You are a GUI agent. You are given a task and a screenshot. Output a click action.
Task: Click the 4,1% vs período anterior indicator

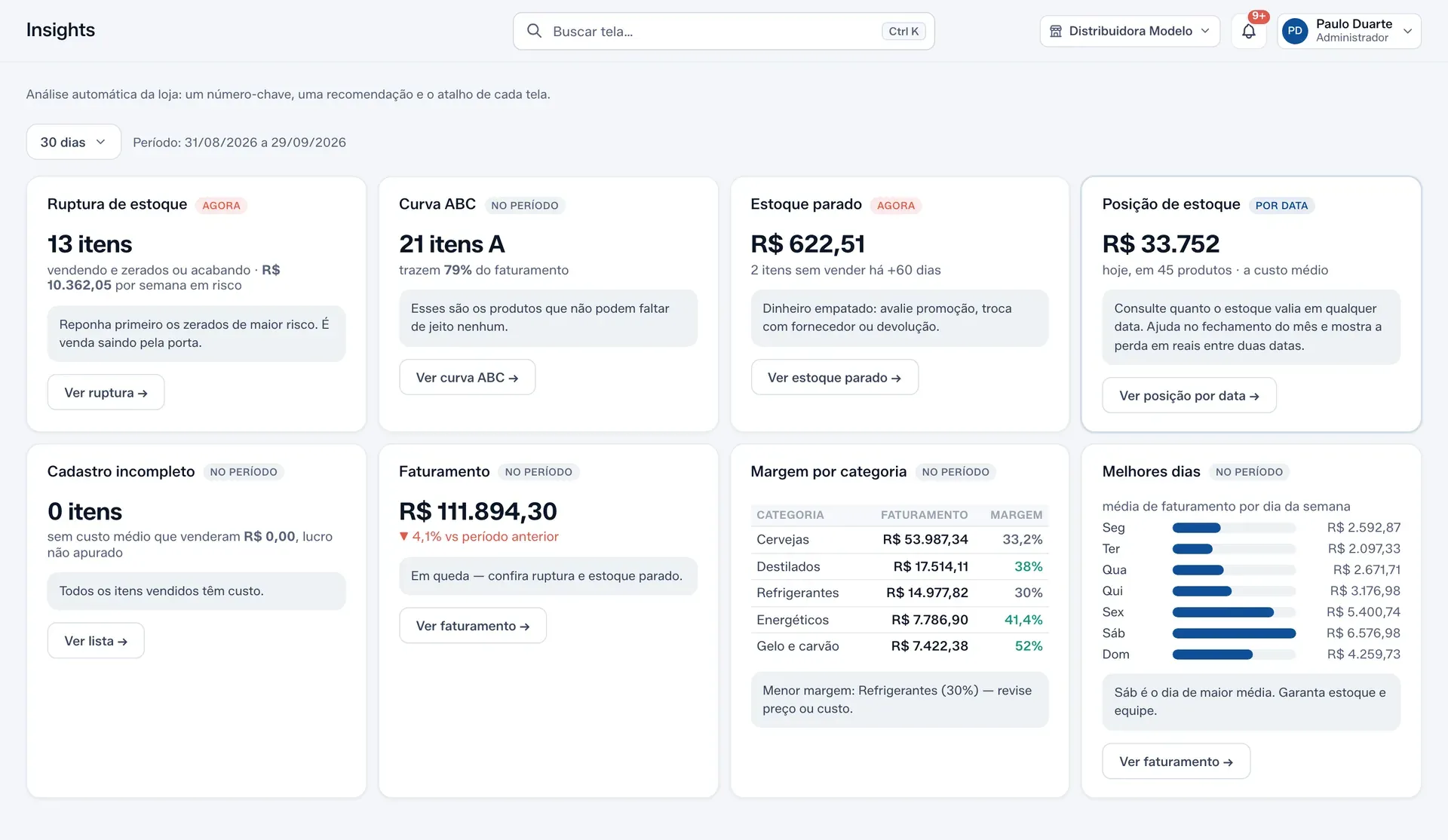[479, 536]
